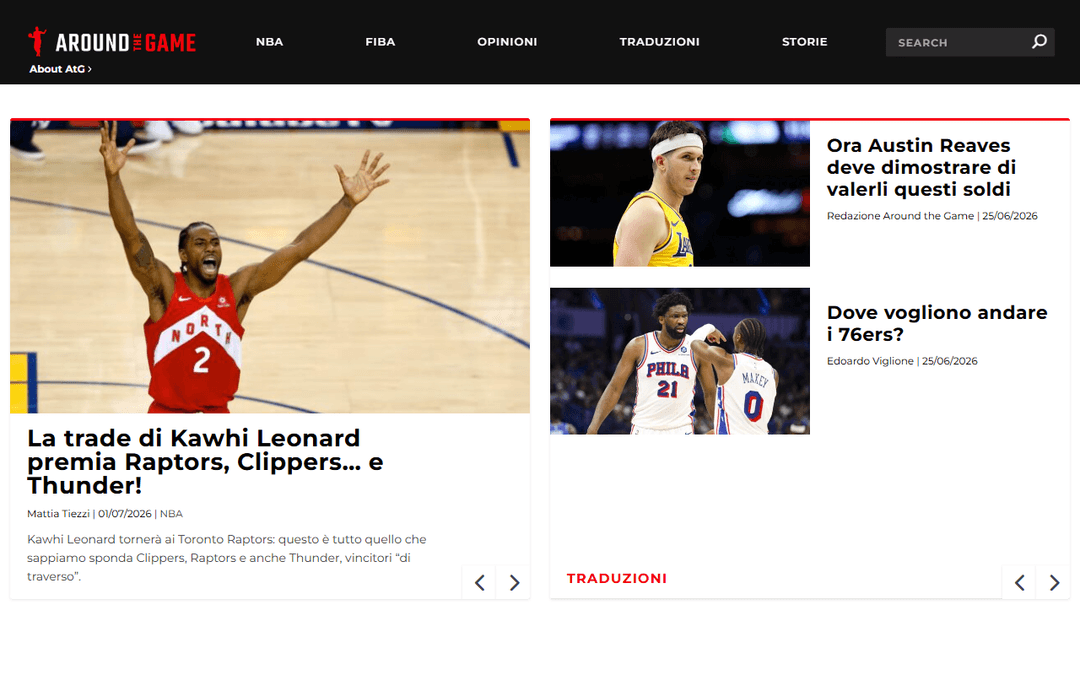This screenshot has width=1080, height=675.
Task: Click the date 01/07/2026
Action: (125, 514)
